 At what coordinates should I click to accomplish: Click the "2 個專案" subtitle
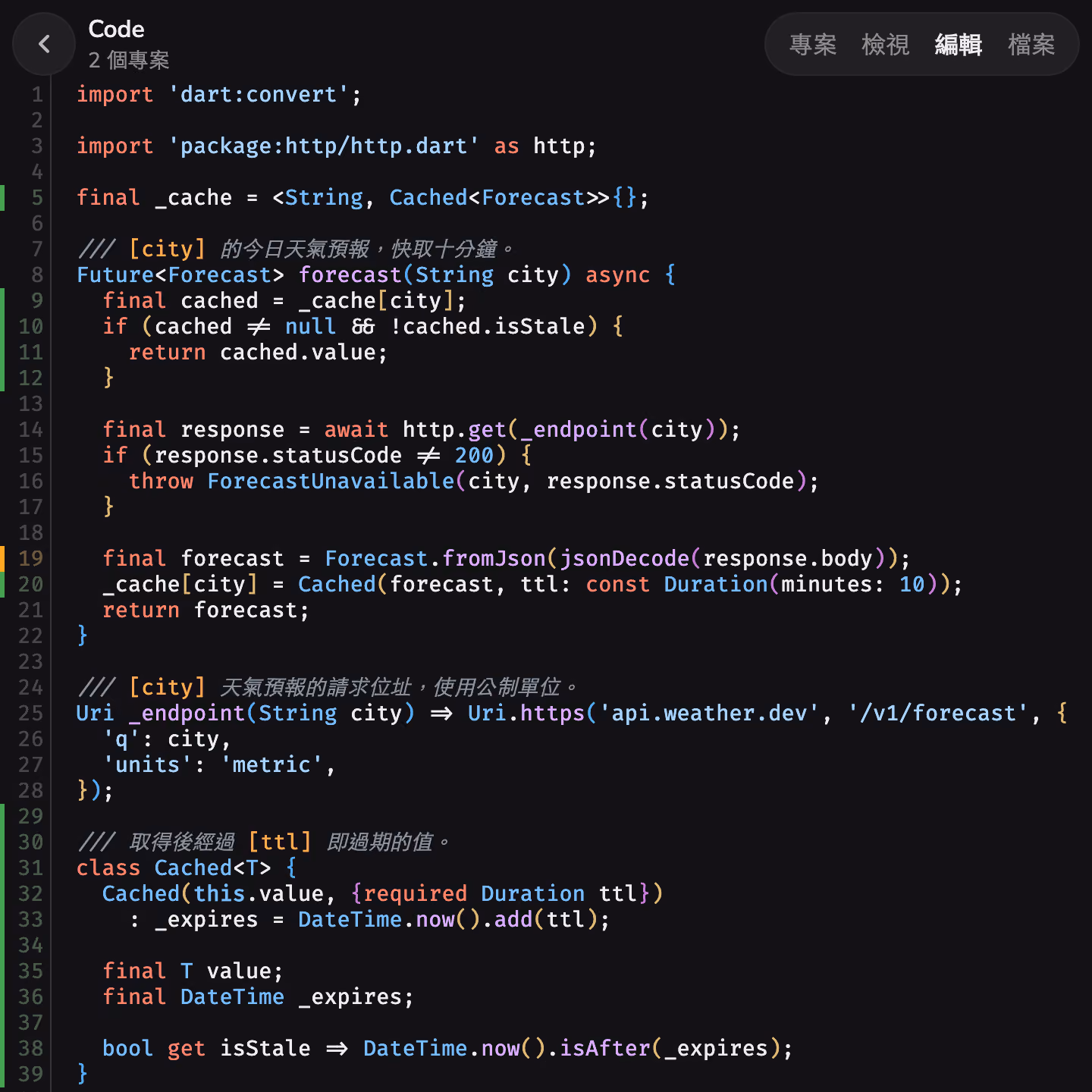coord(129,60)
